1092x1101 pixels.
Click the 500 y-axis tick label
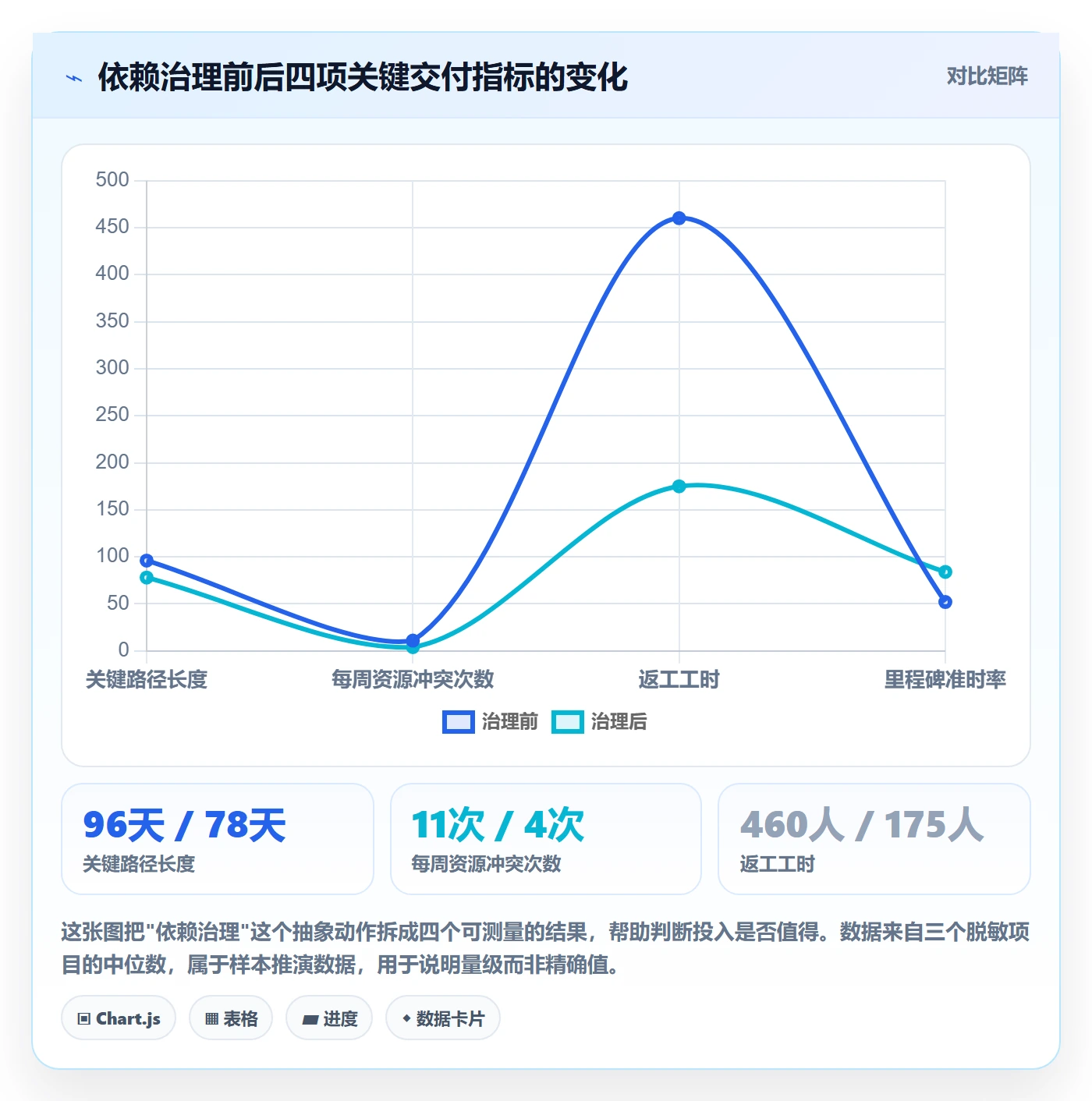112,180
